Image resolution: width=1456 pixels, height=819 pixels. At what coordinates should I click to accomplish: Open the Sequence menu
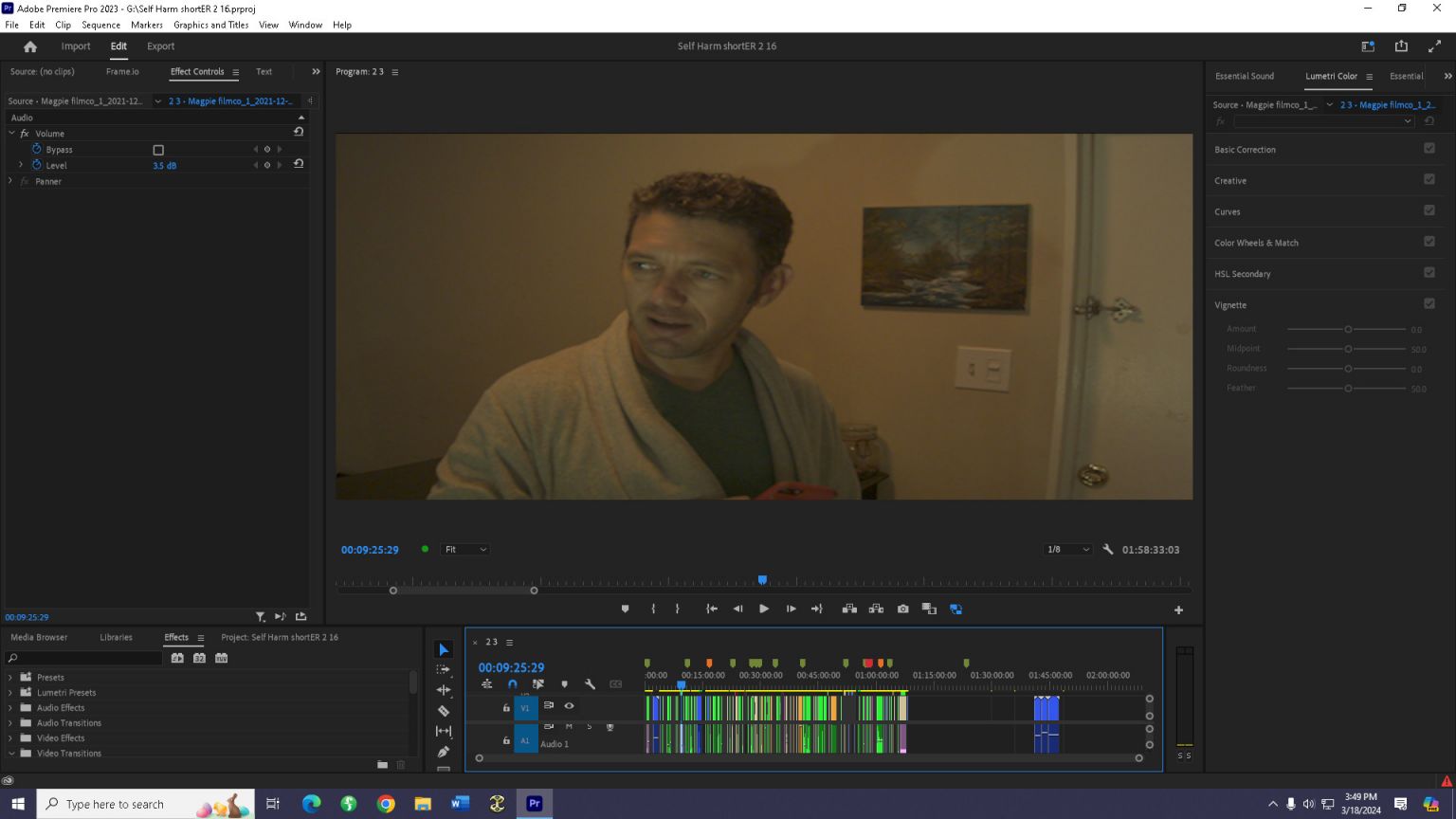(x=100, y=25)
